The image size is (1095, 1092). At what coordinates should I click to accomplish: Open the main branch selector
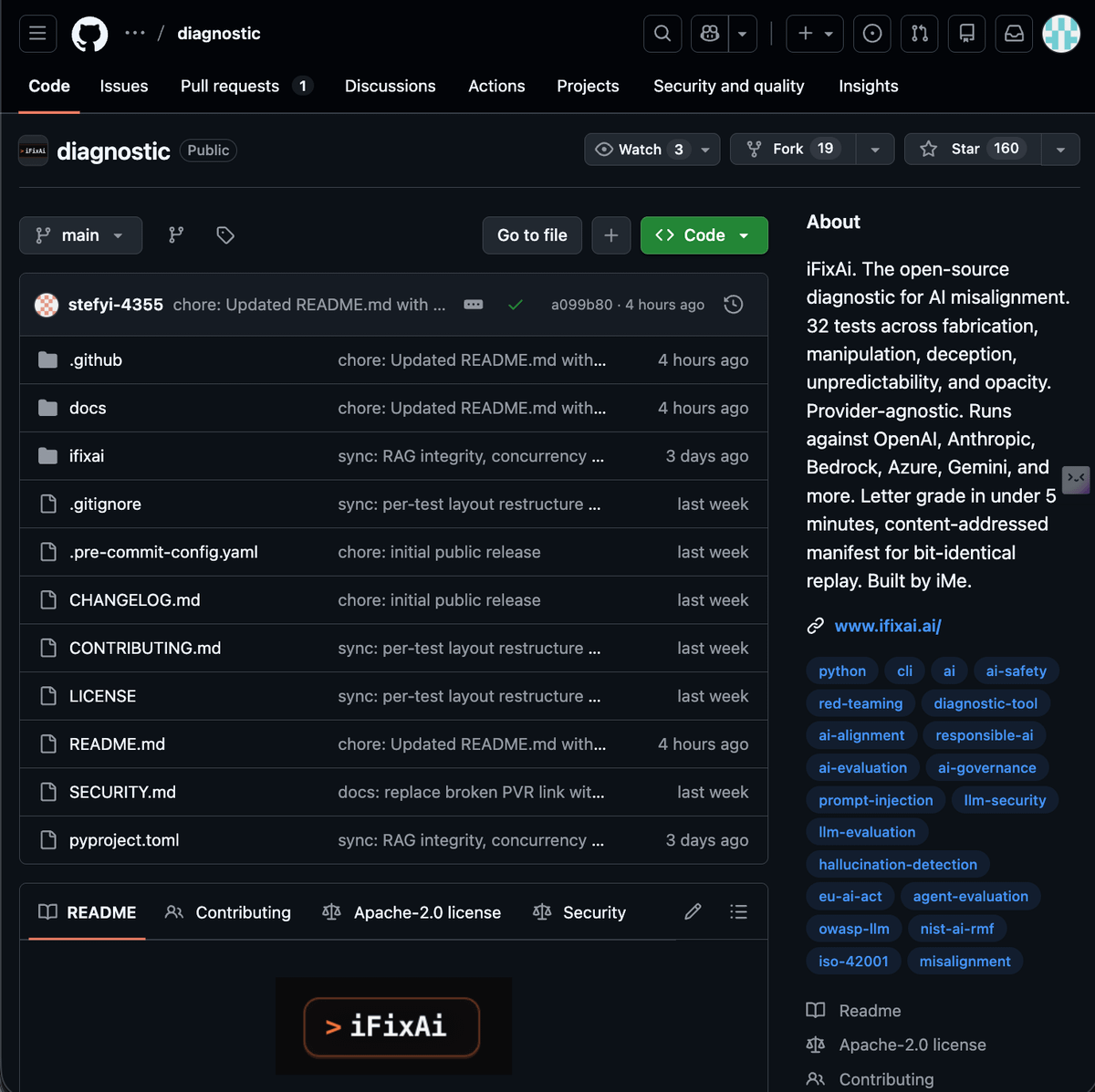[x=80, y=235]
